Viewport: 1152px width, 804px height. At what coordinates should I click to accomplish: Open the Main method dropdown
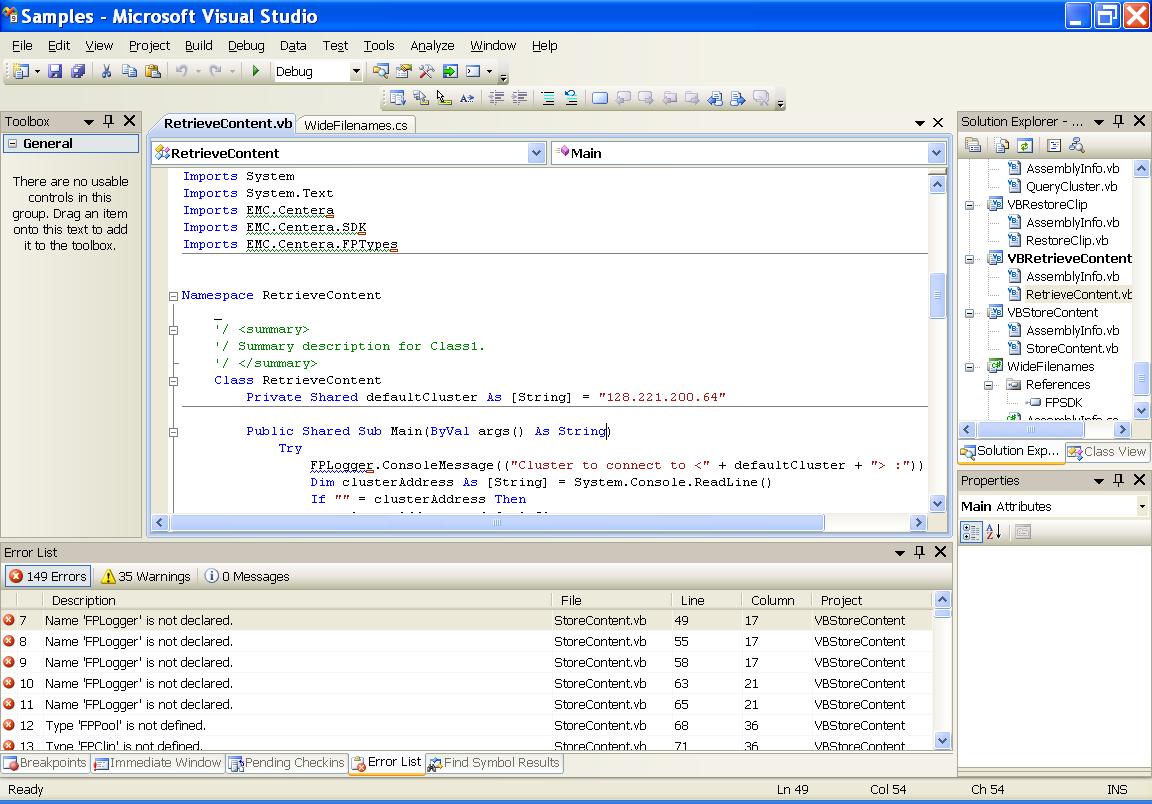point(936,153)
